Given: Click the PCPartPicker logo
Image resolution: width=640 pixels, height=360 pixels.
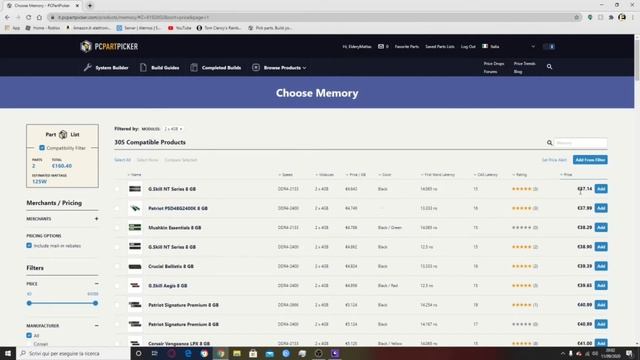Looking at the screenshot, I should click(x=109, y=47).
